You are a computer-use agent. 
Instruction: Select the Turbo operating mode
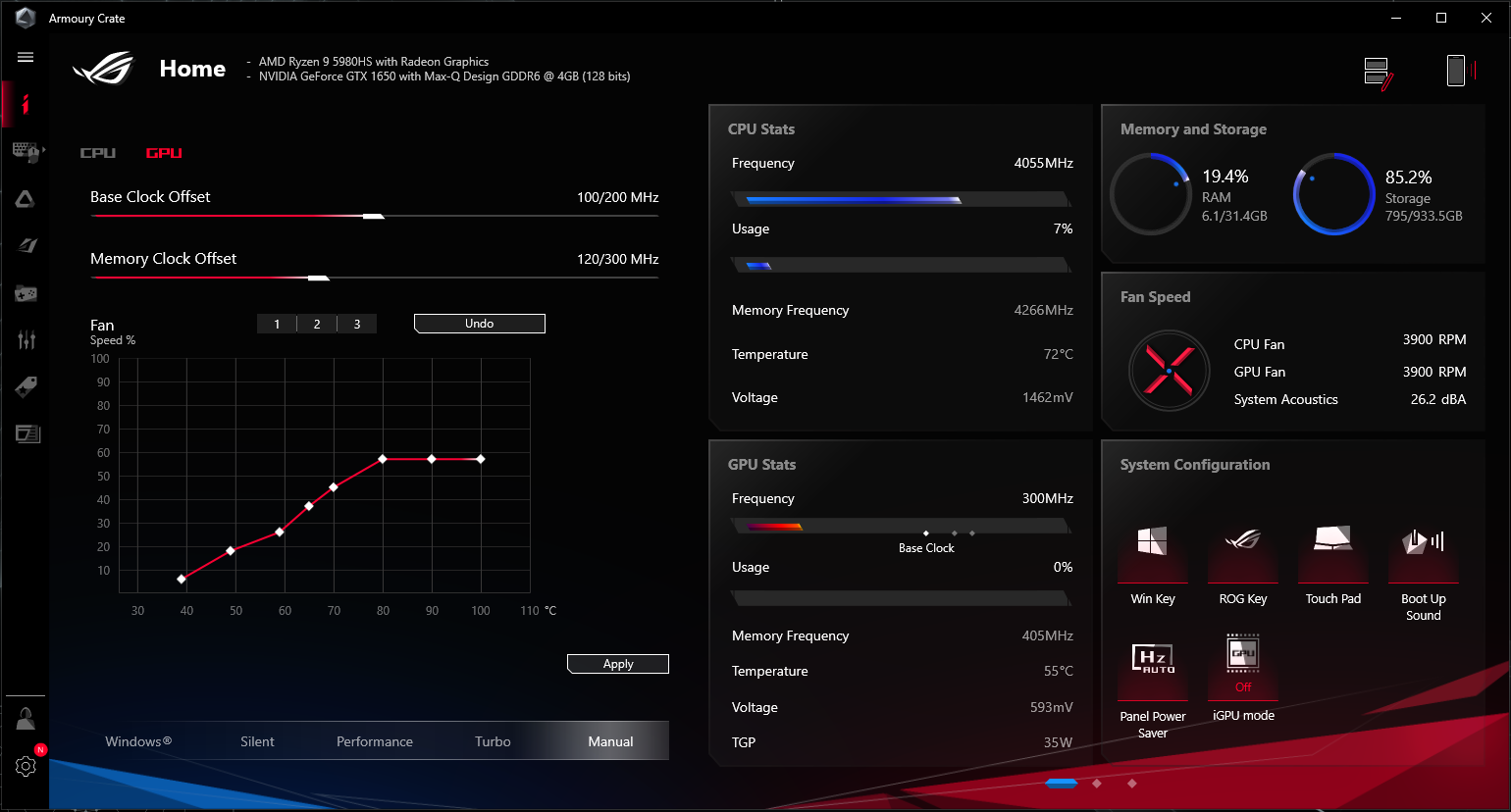coord(493,741)
